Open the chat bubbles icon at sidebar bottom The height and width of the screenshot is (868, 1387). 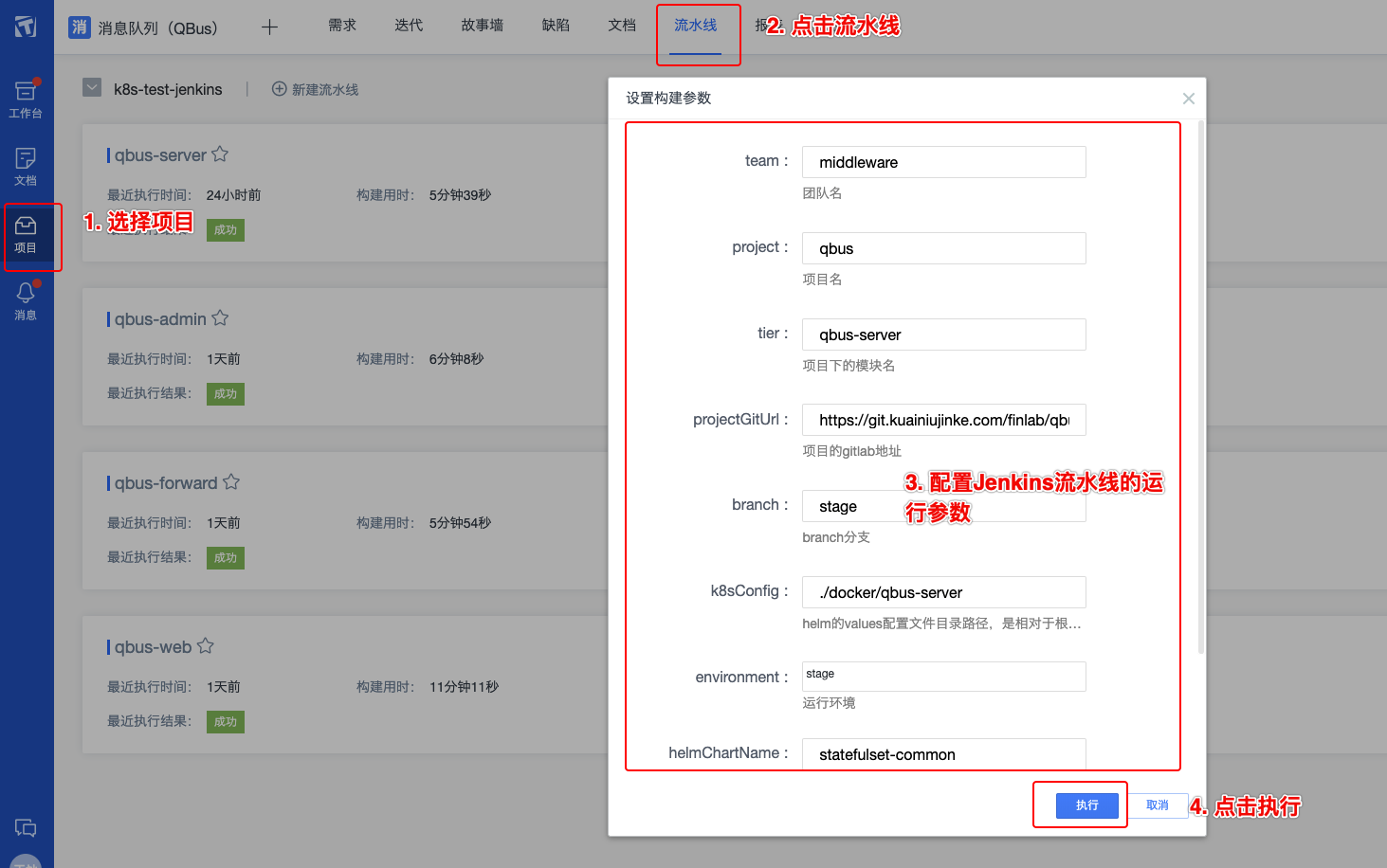tap(26, 827)
